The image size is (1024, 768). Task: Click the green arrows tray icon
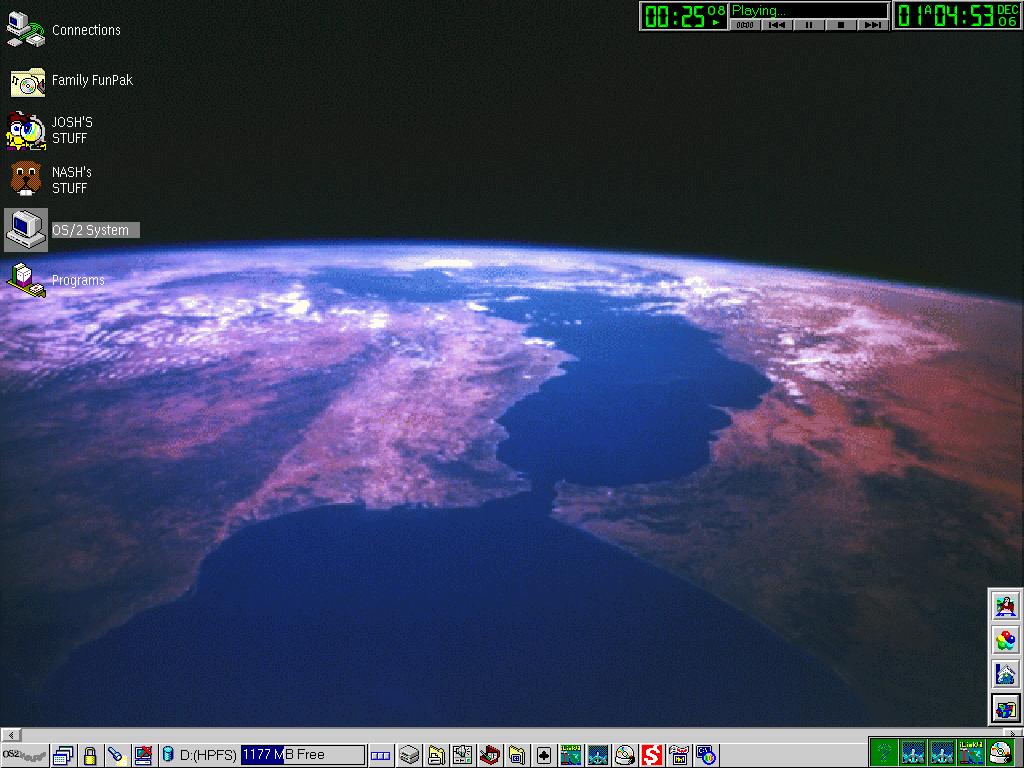tap(884, 754)
